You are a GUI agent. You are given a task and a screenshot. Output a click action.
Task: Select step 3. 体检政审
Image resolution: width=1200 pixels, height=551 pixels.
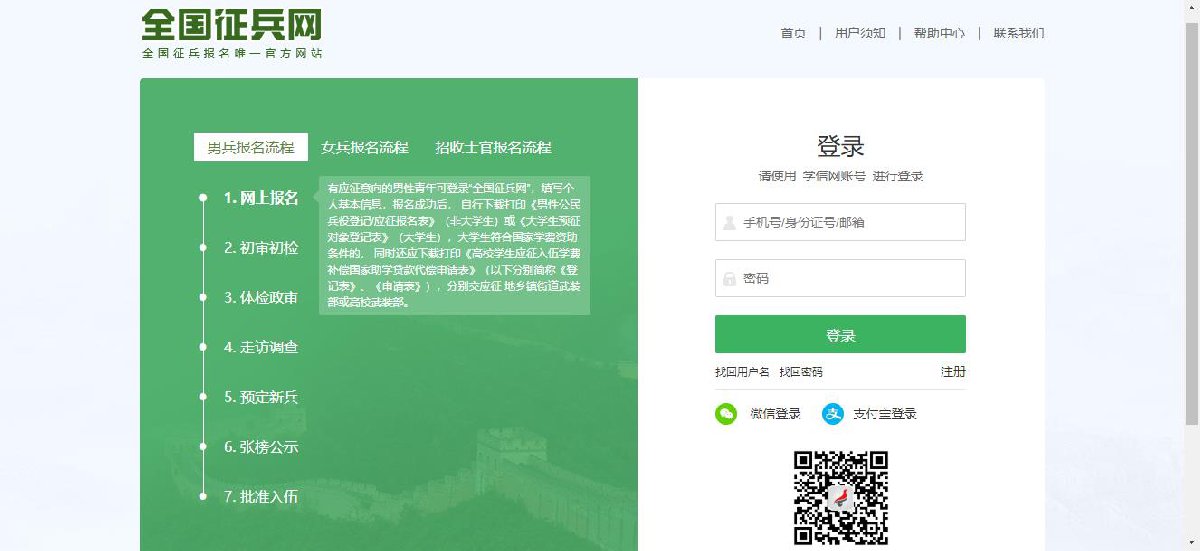tap(260, 297)
